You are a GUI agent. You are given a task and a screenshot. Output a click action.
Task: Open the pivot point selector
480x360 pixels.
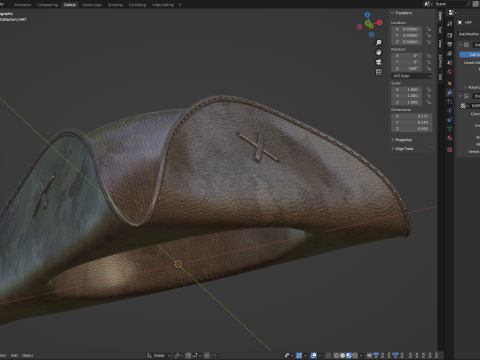tap(179, 355)
